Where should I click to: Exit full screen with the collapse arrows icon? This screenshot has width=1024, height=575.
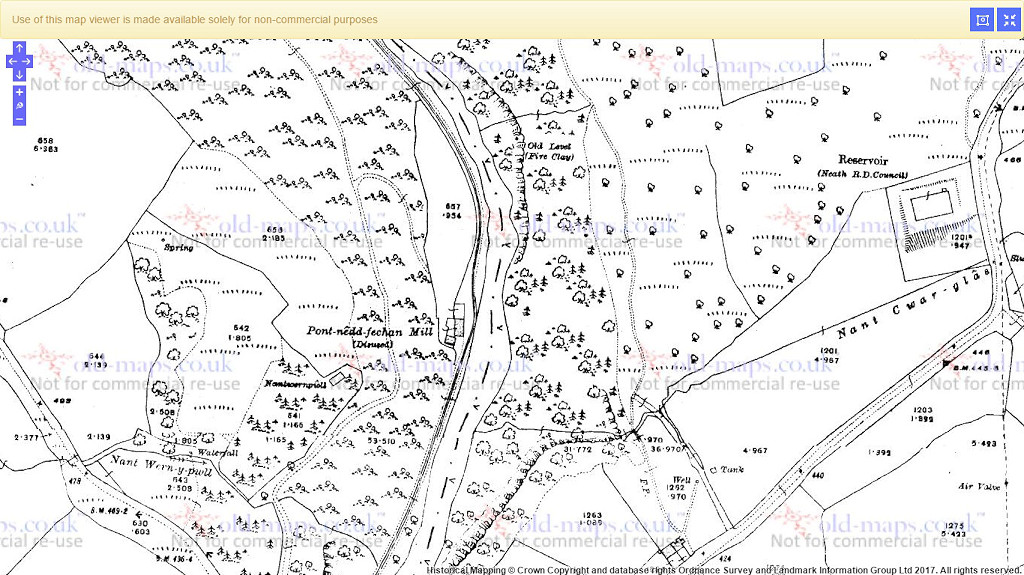click(x=1010, y=20)
